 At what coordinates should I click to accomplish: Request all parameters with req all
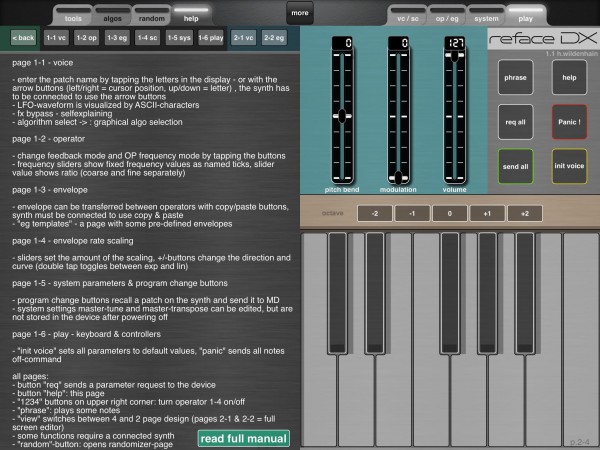(x=515, y=122)
